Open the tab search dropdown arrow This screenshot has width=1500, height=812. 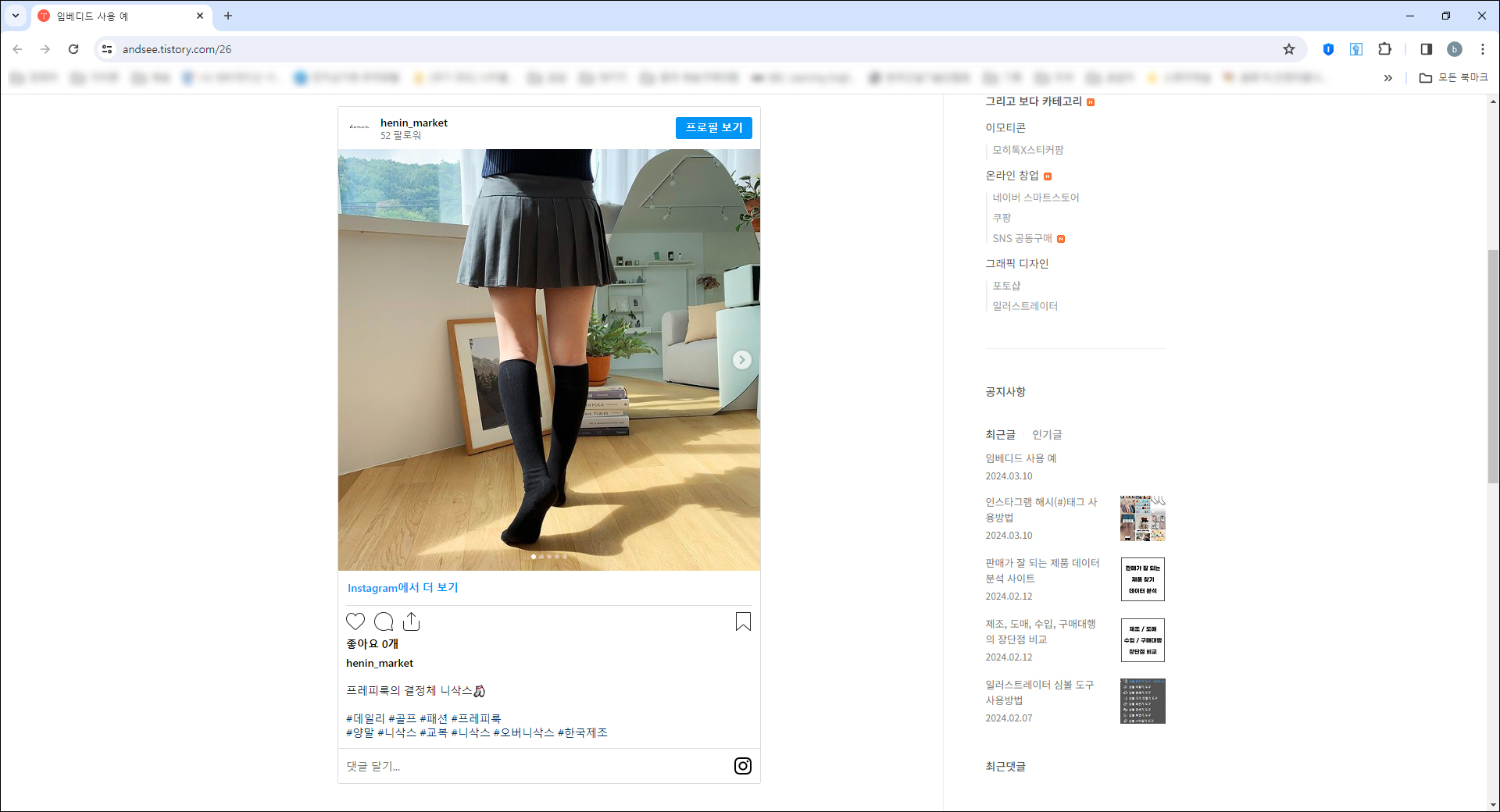[x=16, y=16]
